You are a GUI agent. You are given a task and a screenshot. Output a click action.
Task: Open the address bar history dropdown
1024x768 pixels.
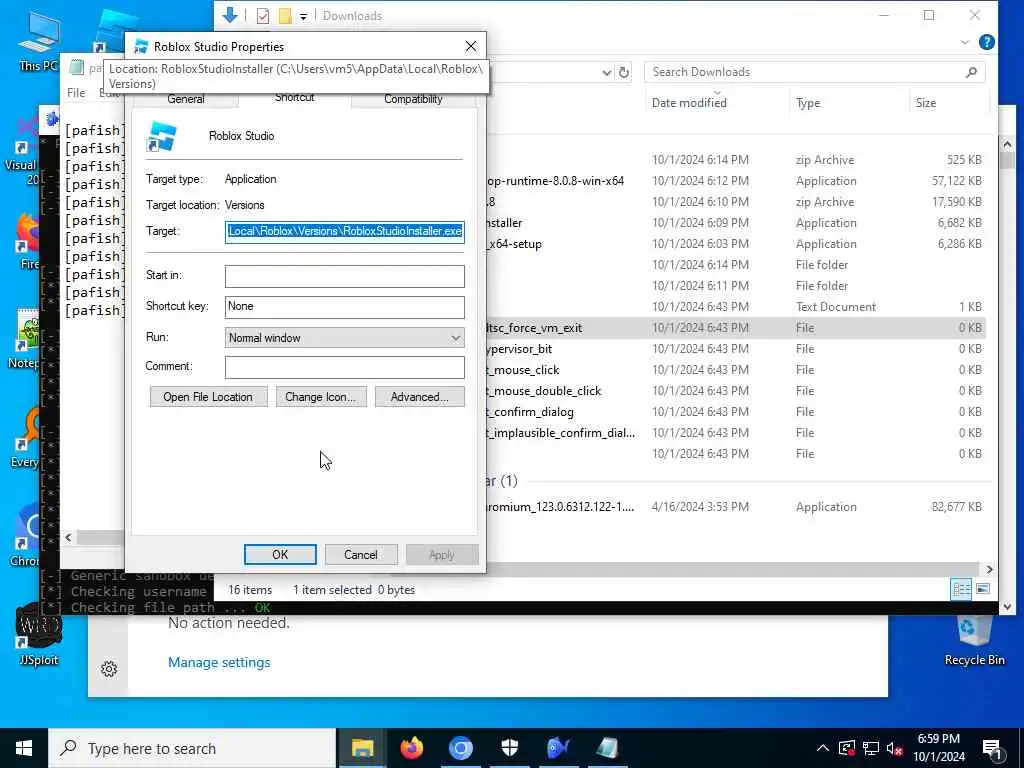tap(607, 72)
